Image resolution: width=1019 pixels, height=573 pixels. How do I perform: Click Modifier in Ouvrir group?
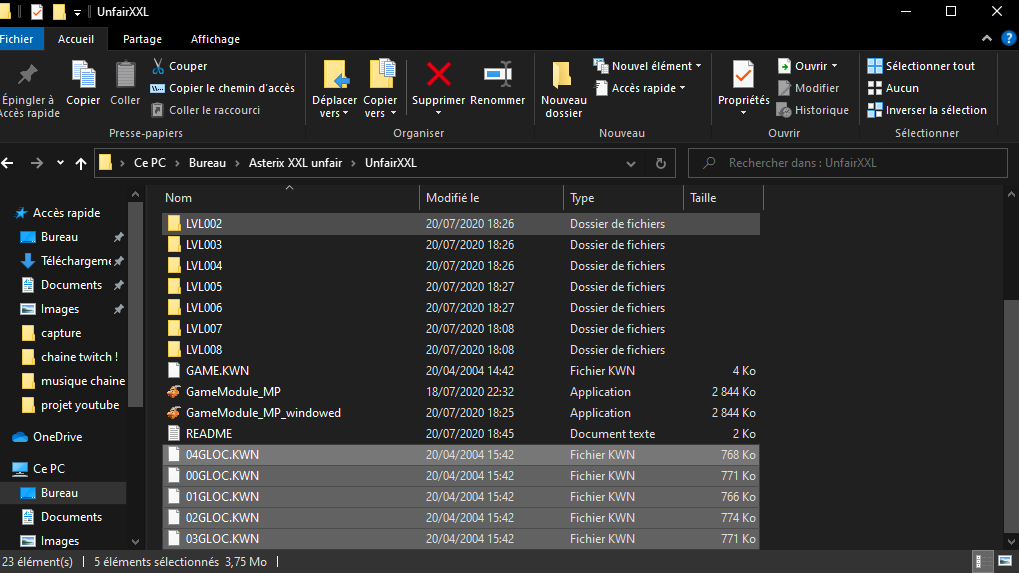(x=808, y=88)
